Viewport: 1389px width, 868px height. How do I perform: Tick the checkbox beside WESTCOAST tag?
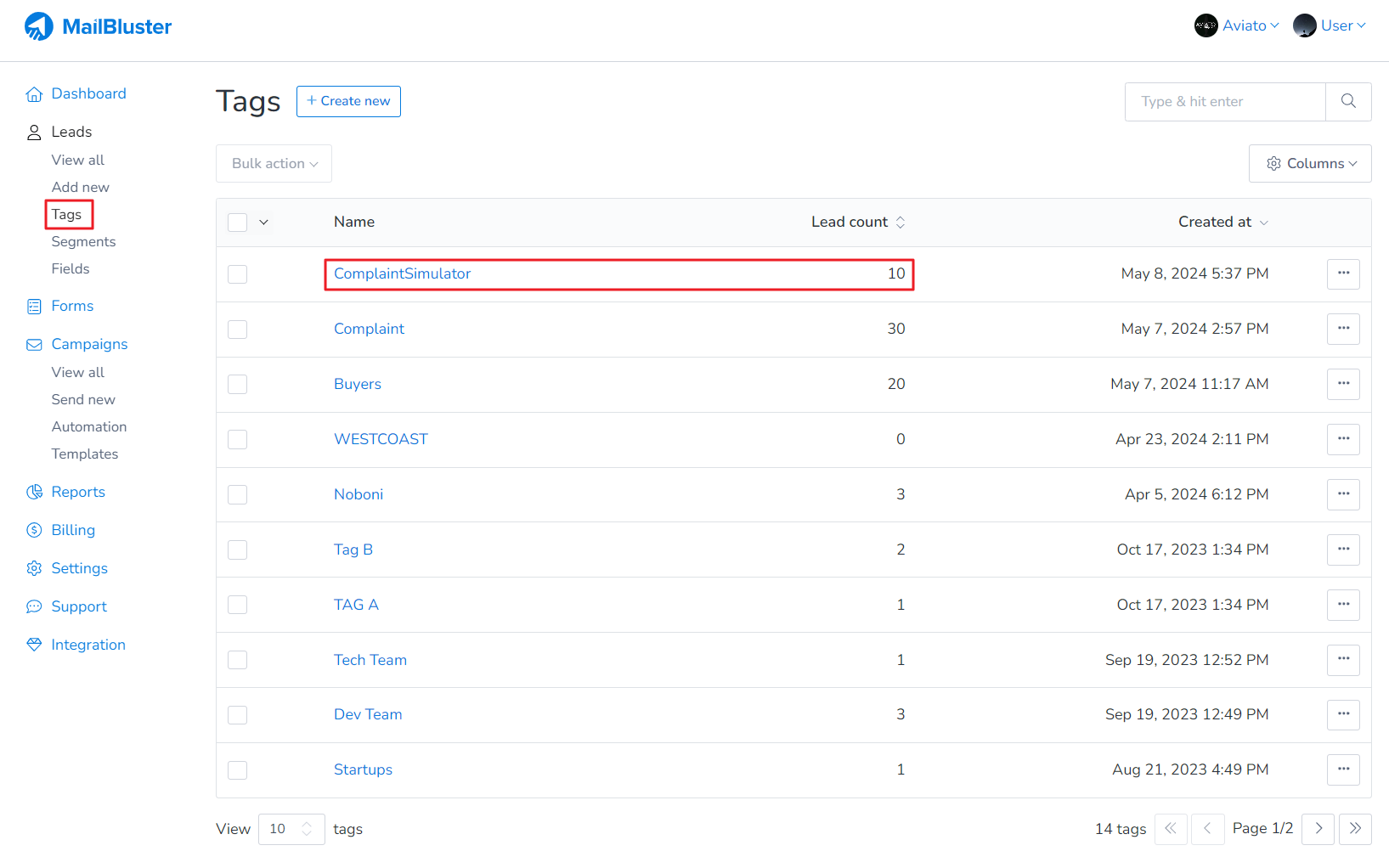238,440
